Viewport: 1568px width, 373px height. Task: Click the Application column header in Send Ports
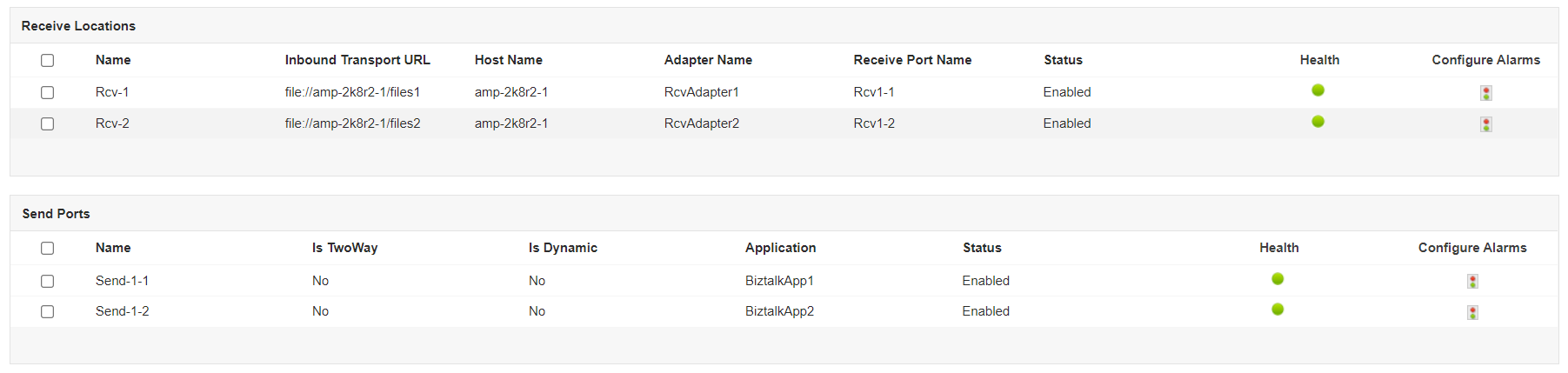780,248
